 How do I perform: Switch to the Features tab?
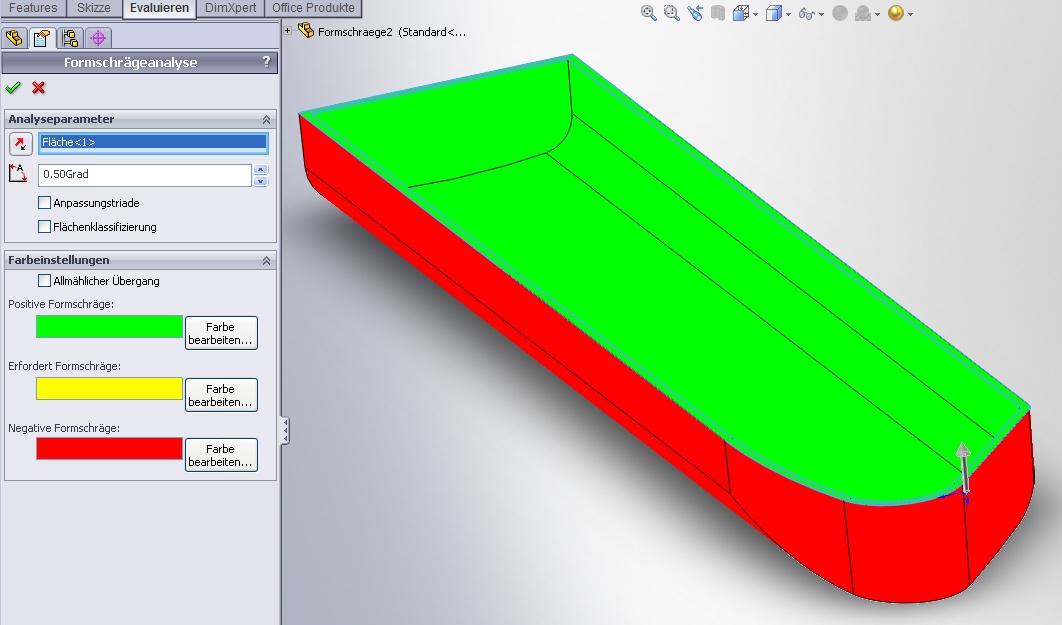(33, 8)
